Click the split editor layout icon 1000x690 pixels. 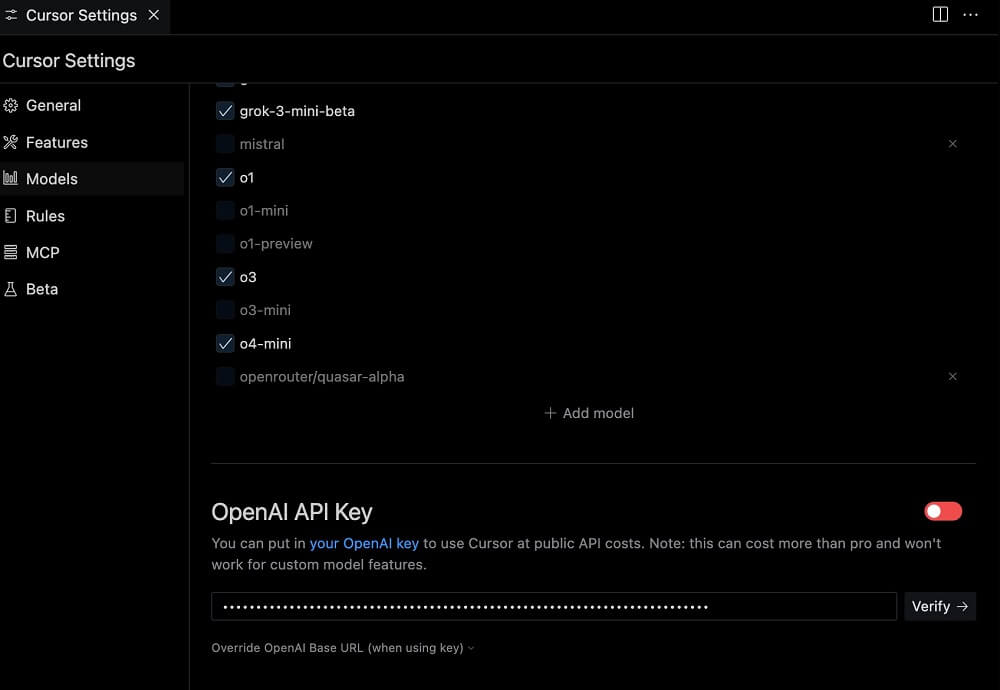940,15
